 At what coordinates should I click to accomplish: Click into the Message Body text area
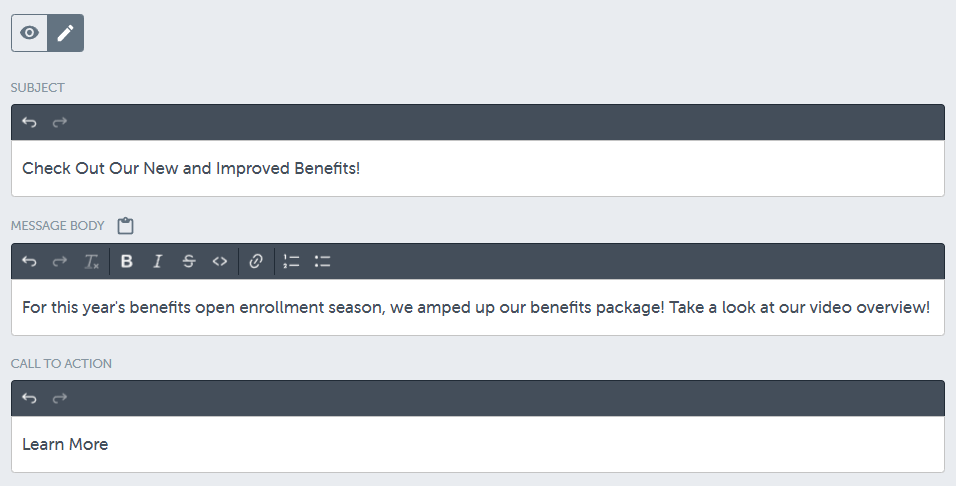click(x=478, y=307)
